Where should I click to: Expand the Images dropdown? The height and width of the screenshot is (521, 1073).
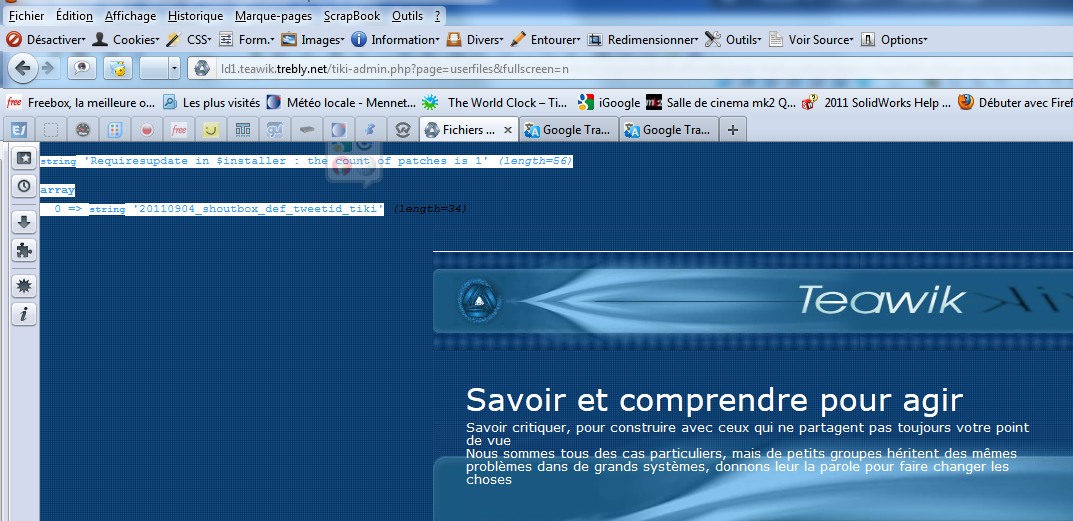tap(313, 40)
